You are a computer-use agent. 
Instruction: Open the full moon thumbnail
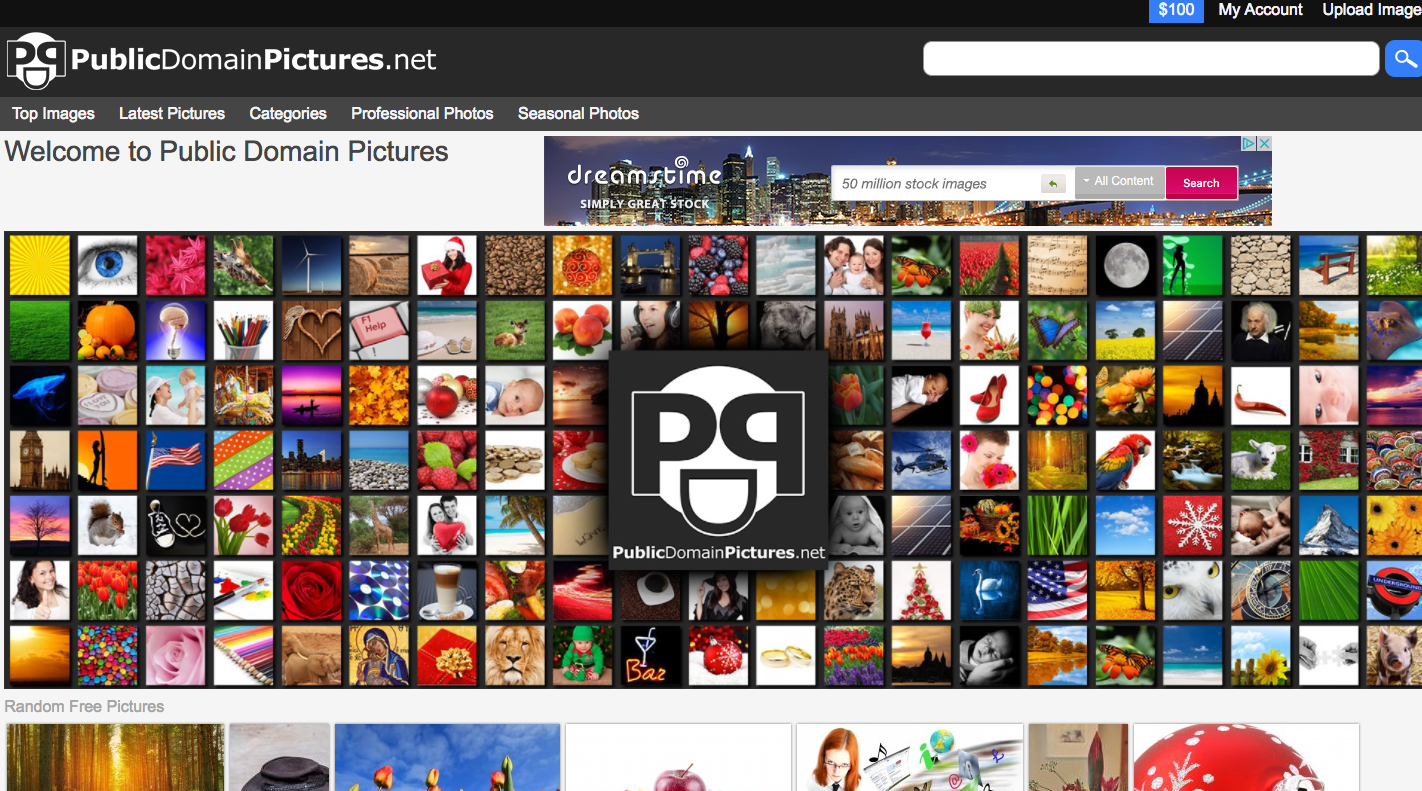1125,265
